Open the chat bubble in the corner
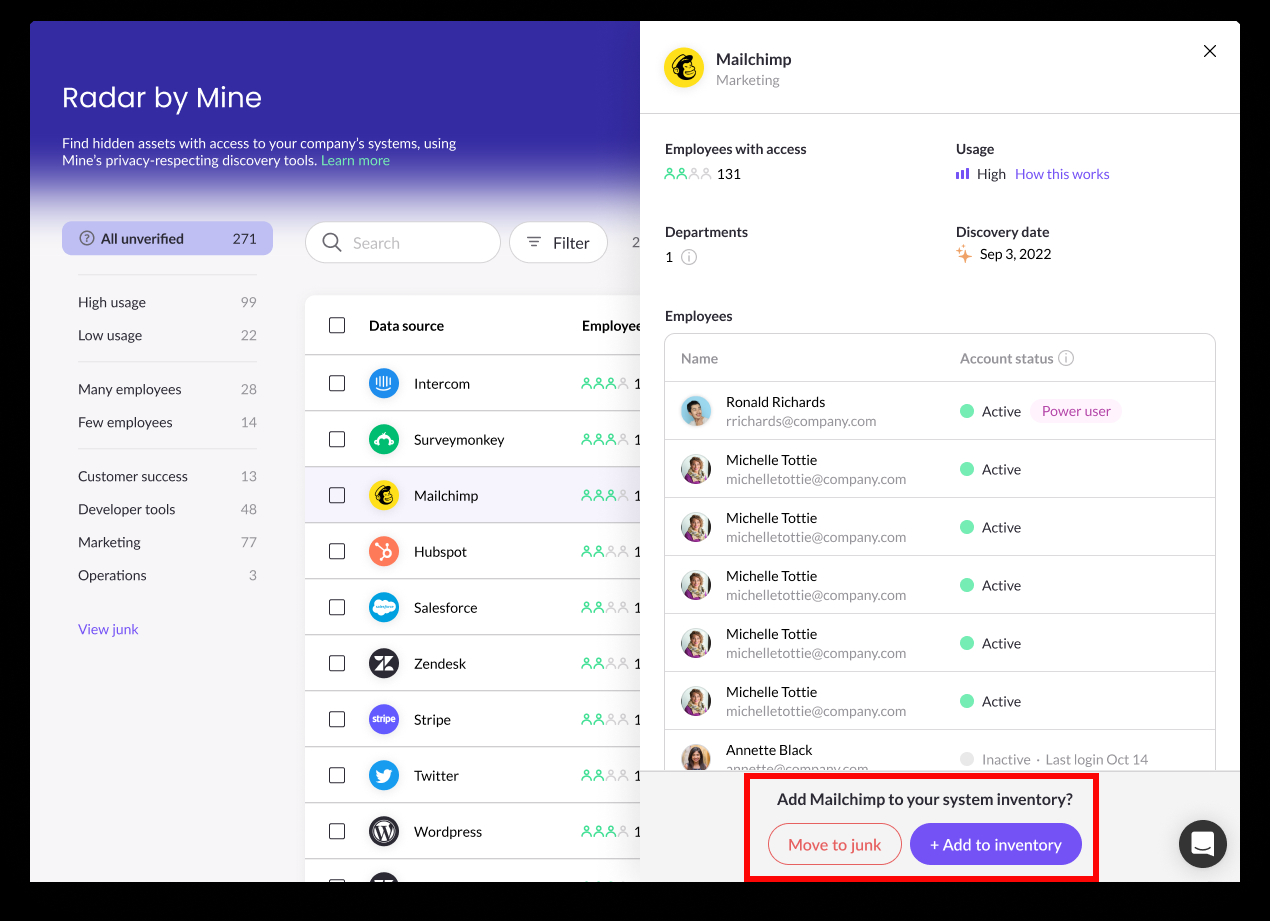 pyautogui.click(x=1202, y=844)
